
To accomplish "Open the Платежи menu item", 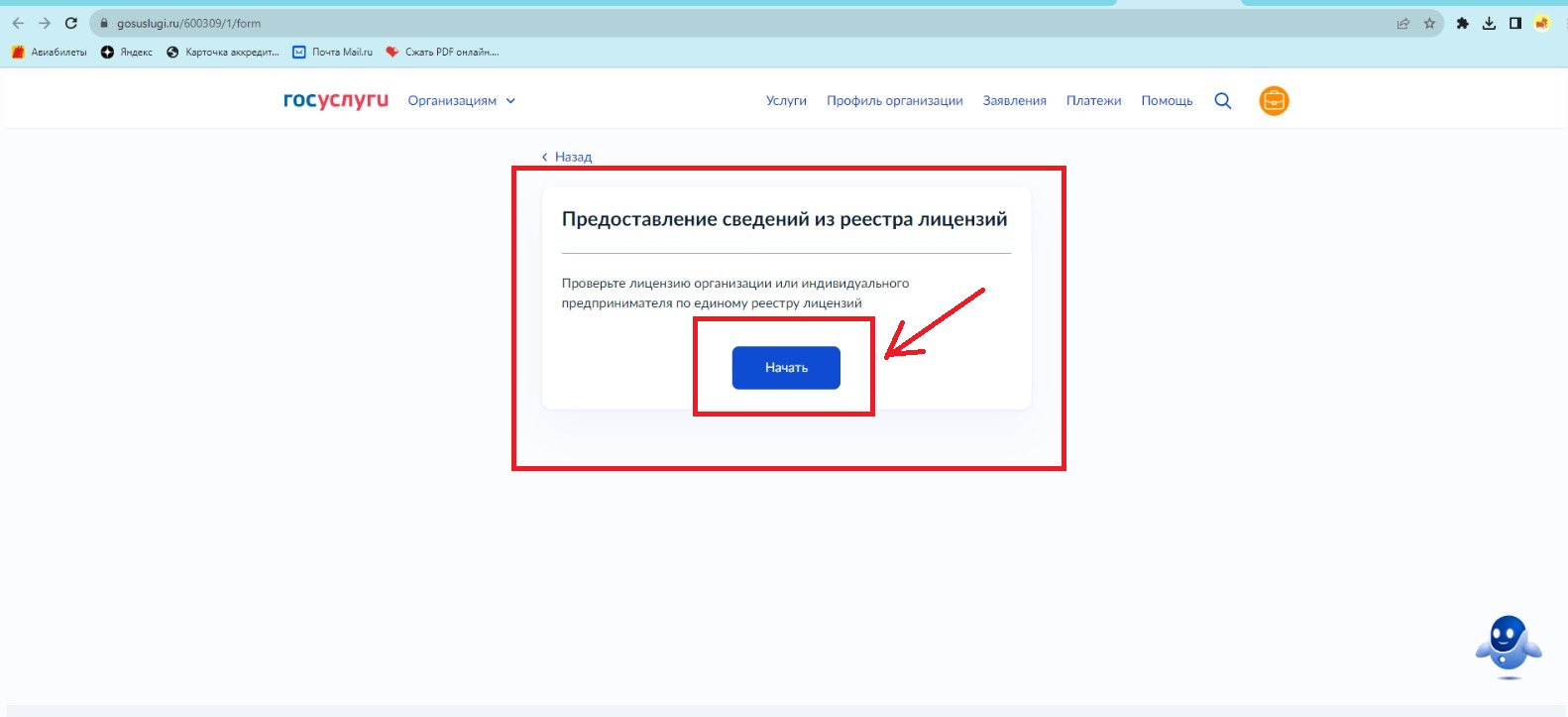I will [1094, 100].
